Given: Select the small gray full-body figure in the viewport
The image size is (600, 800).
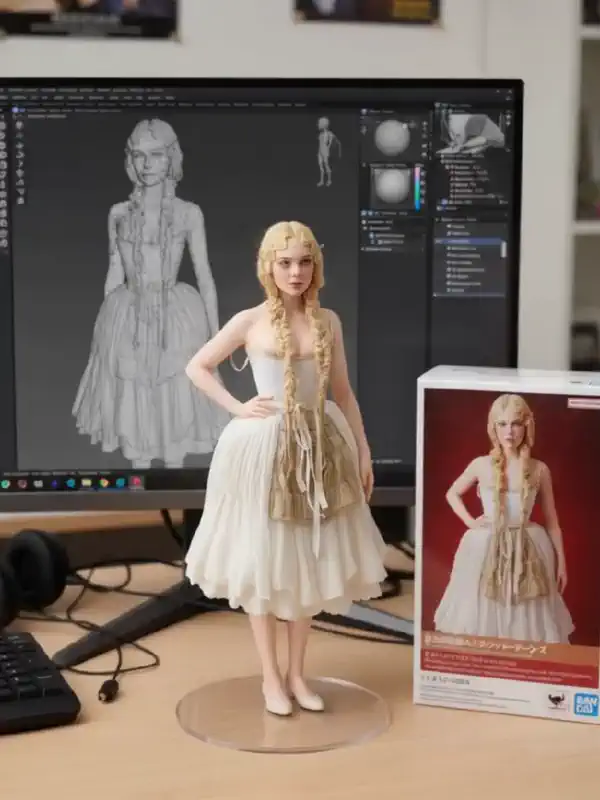Looking at the screenshot, I should tap(326, 152).
